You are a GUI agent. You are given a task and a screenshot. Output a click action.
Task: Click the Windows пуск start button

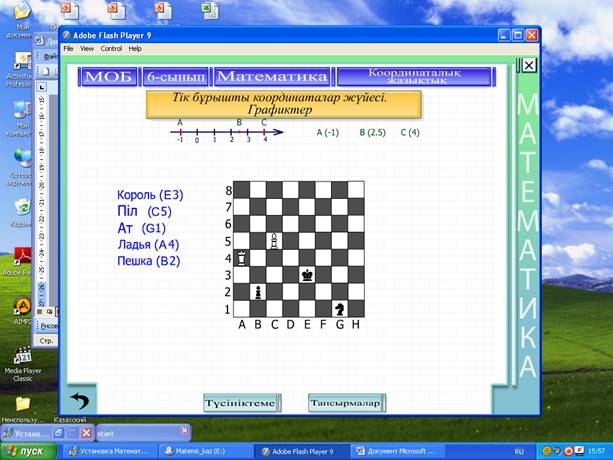(x=27, y=451)
